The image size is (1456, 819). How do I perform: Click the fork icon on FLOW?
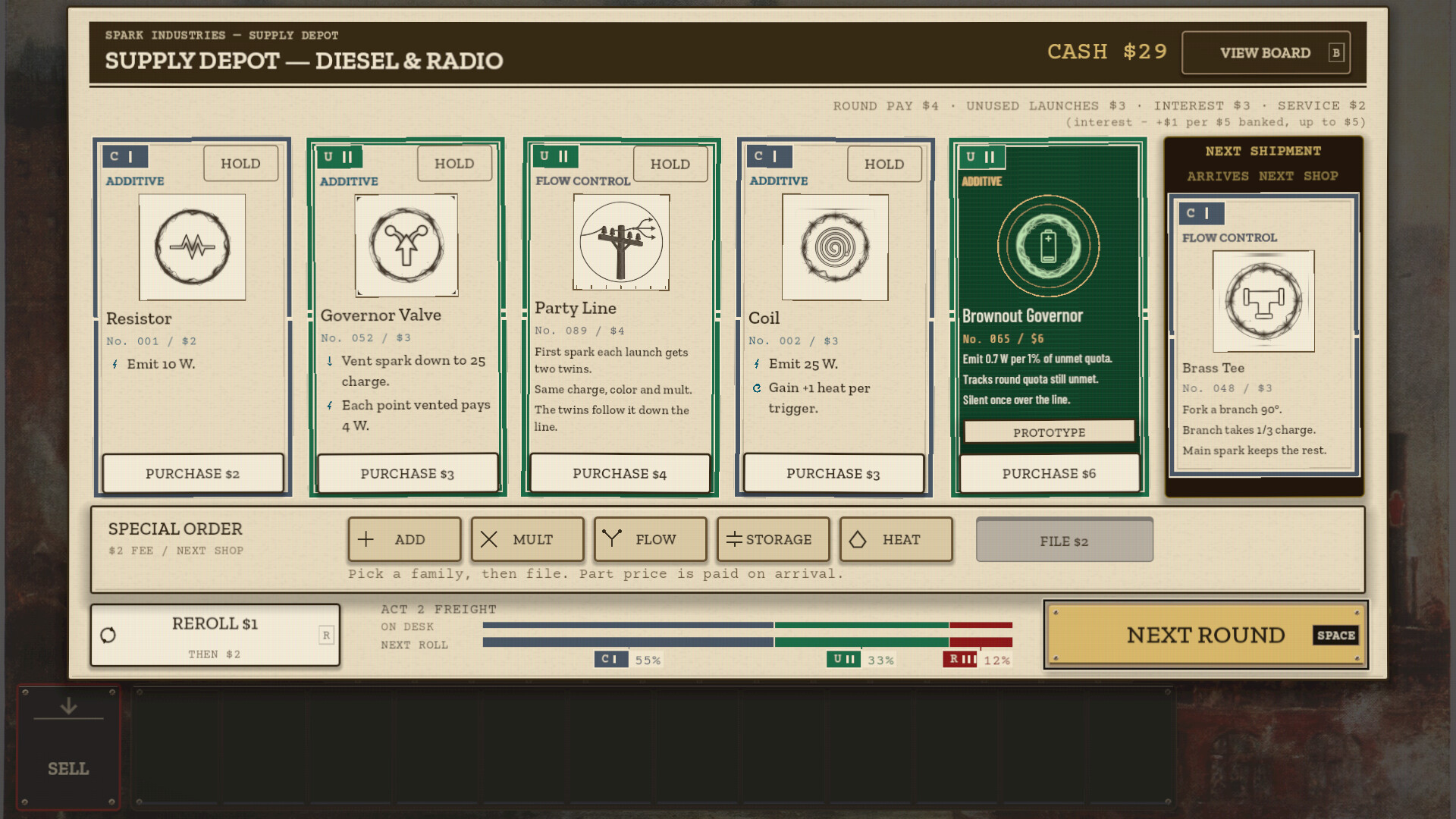[611, 538]
